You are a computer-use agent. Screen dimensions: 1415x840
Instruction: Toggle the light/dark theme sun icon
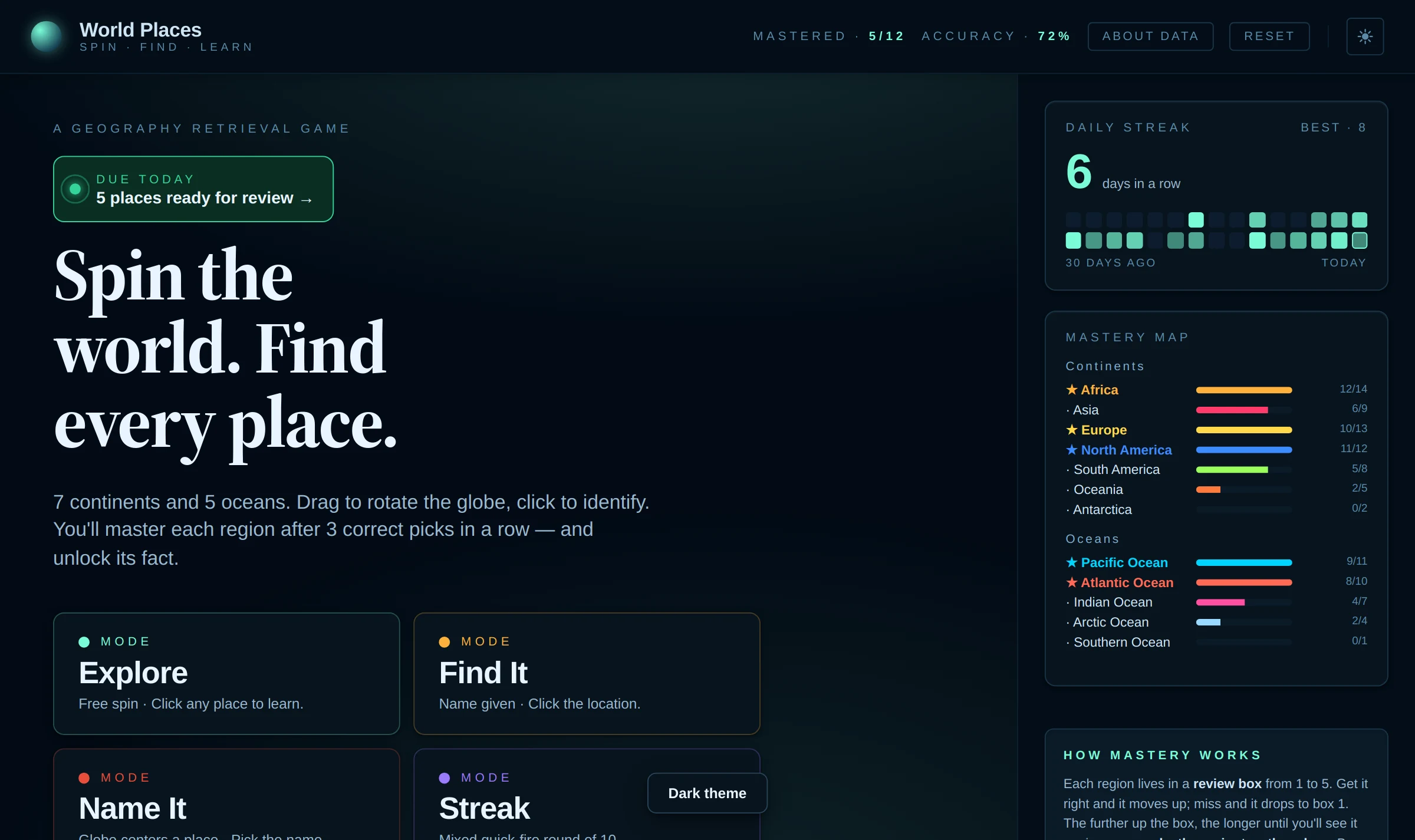tap(1365, 37)
